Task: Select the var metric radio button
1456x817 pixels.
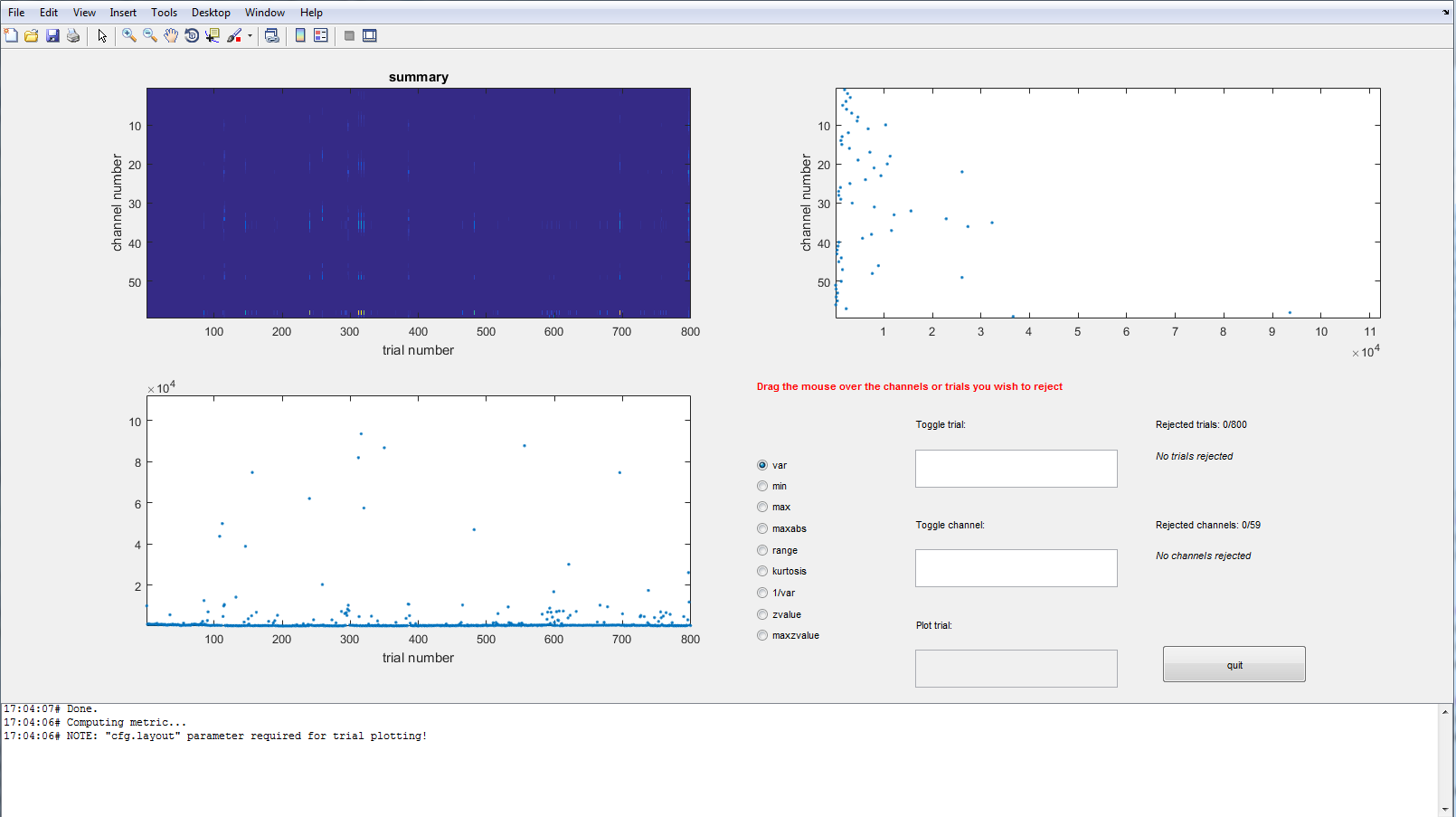Action: (762, 465)
